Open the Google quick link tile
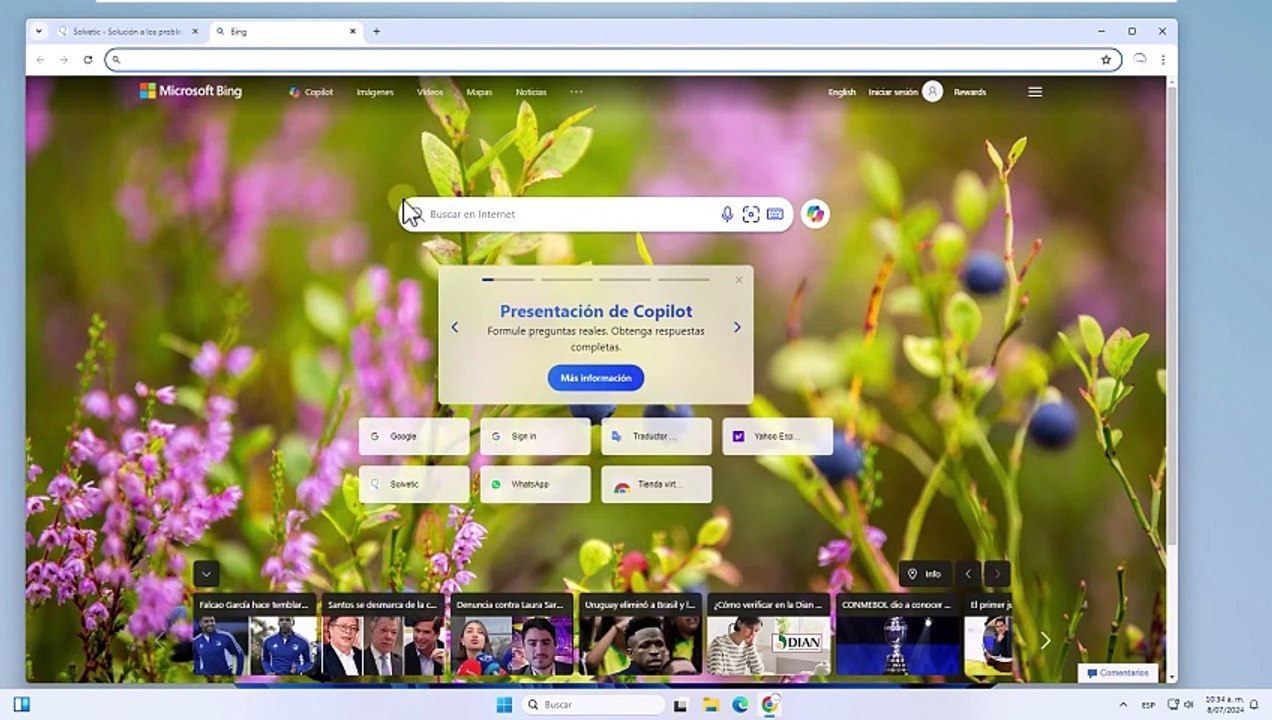The width and height of the screenshot is (1272, 720). [414, 436]
